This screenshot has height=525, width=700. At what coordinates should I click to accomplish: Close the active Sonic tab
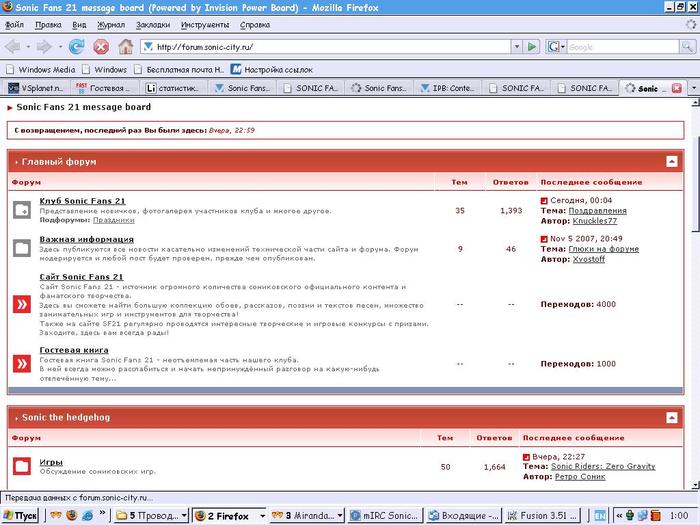click(x=677, y=88)
